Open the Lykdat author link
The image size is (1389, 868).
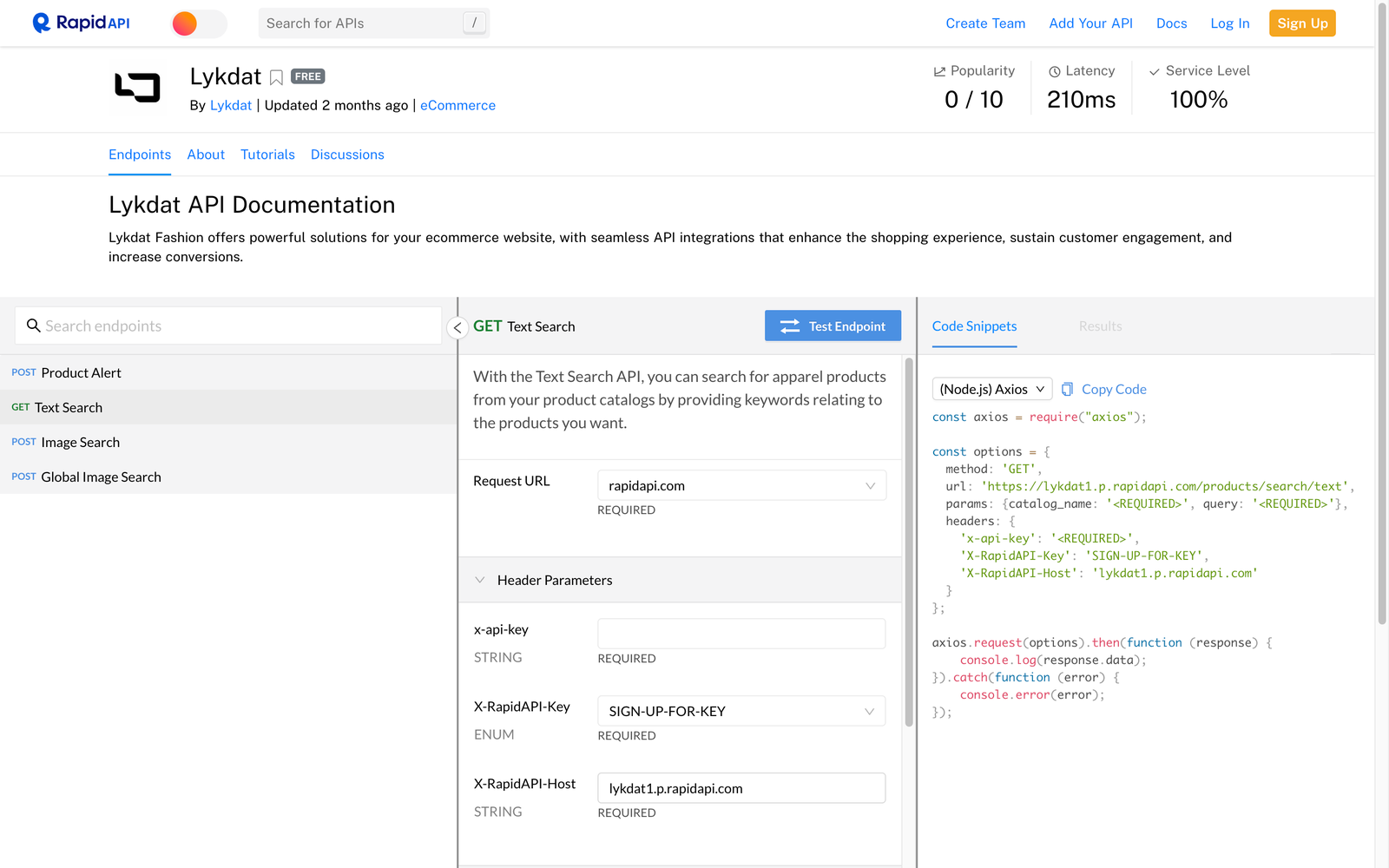pyautogui.click(x=231, y=105)
